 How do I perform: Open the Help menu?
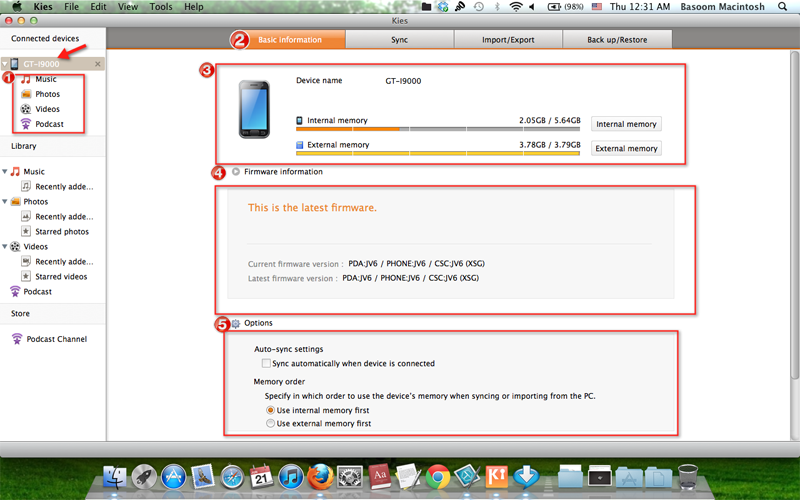(x=193, y=7)
